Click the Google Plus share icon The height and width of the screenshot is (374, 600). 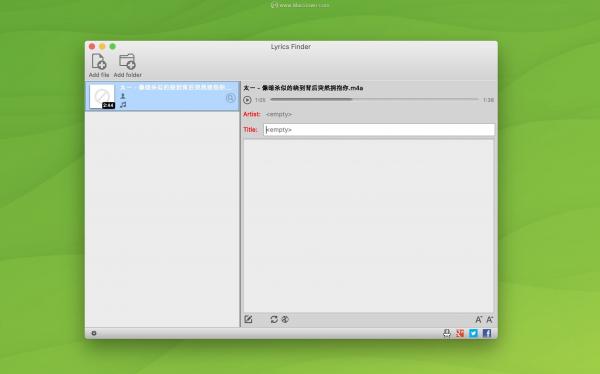(x=460, y=333)
